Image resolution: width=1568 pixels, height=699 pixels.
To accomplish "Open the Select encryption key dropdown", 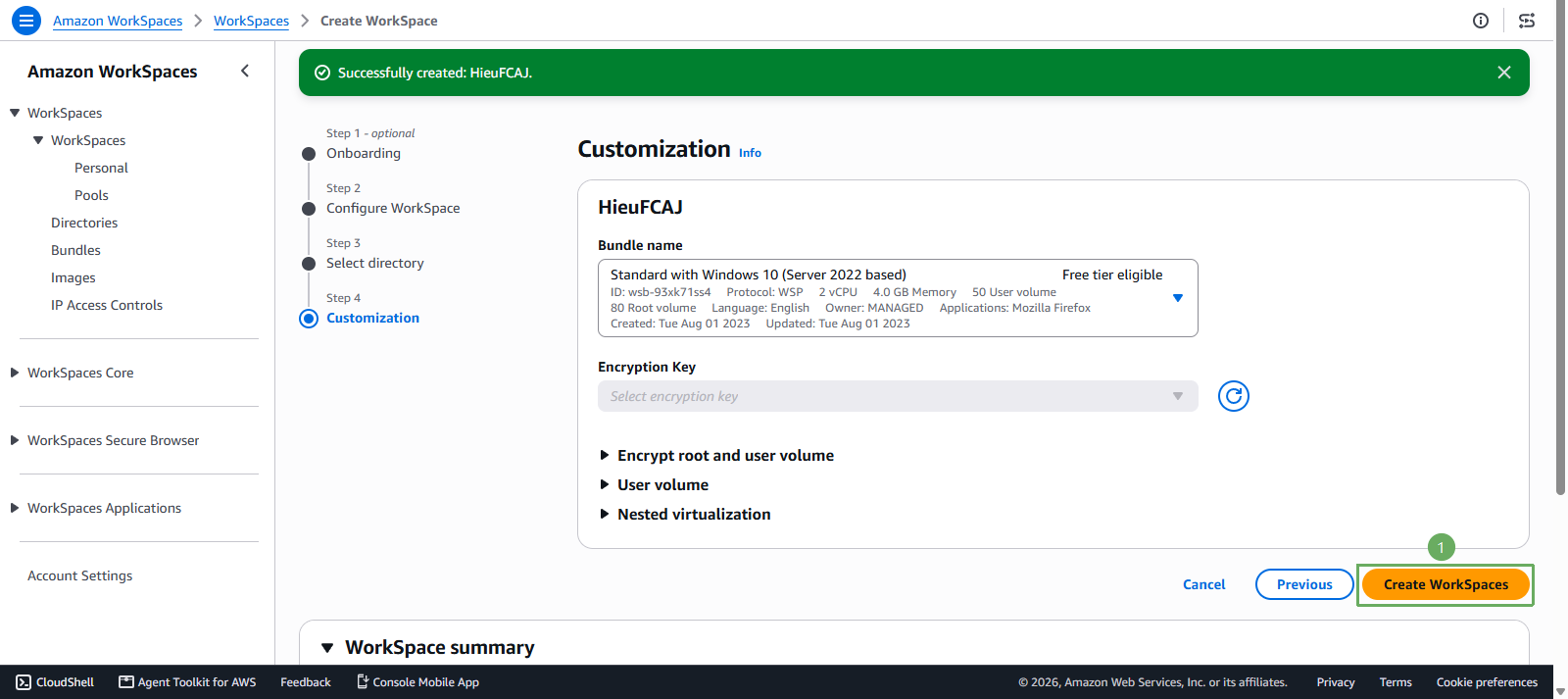I will pos(898,396).
